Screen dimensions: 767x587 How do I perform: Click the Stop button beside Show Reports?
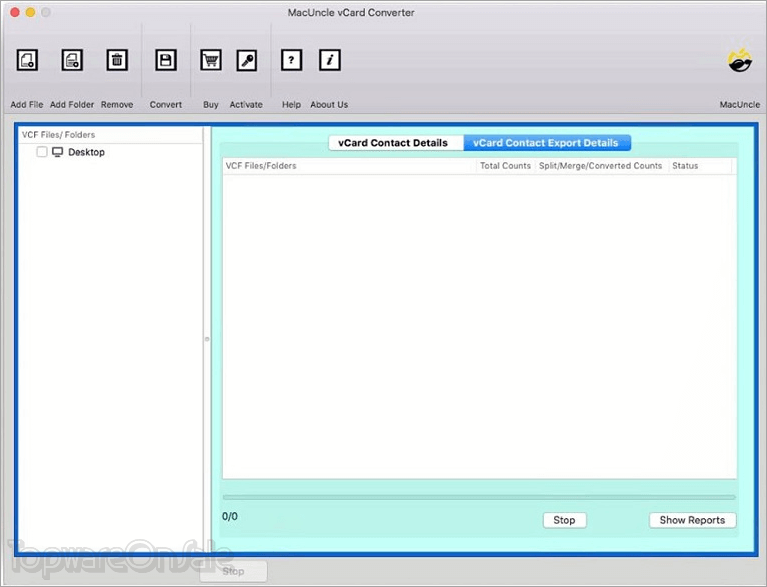coord(564,520)
